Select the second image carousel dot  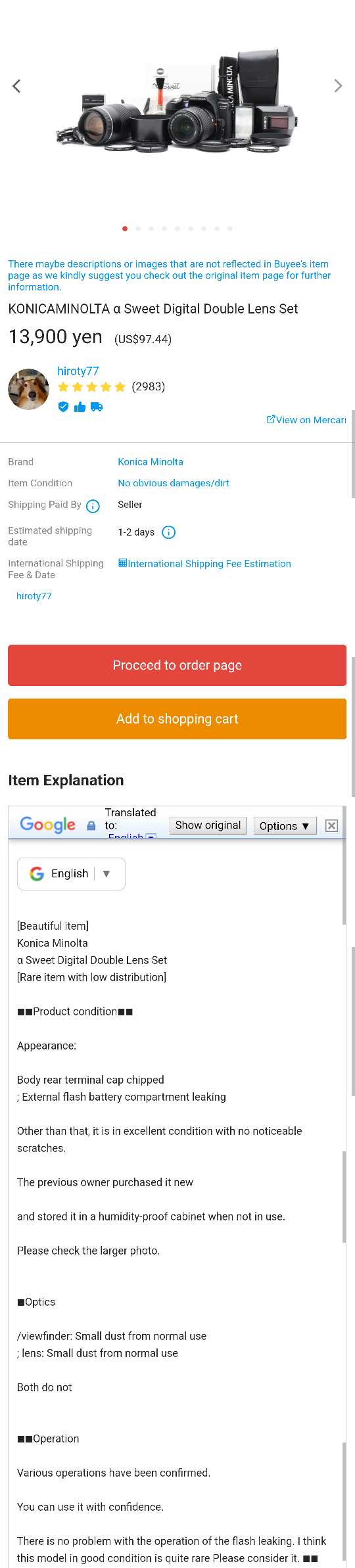tap(138, 229)
